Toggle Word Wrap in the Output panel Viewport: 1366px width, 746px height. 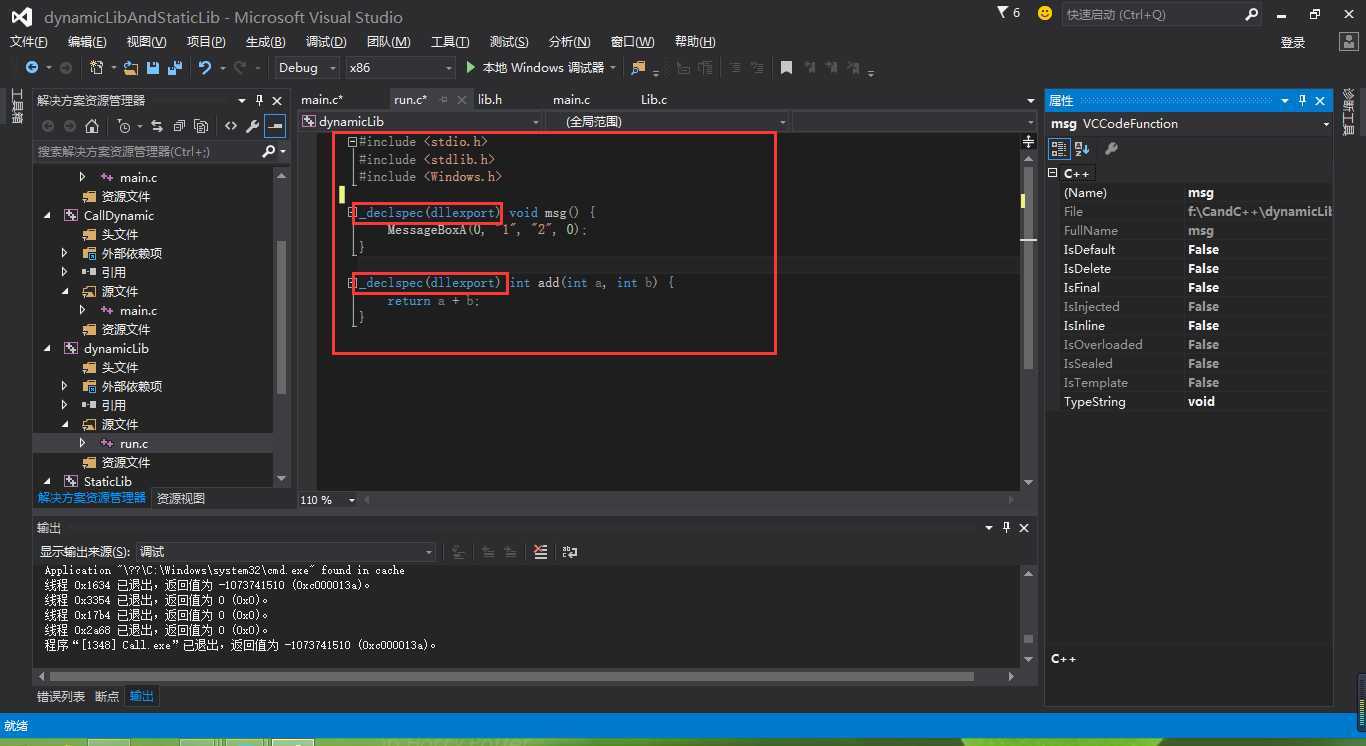pos(570,551)
